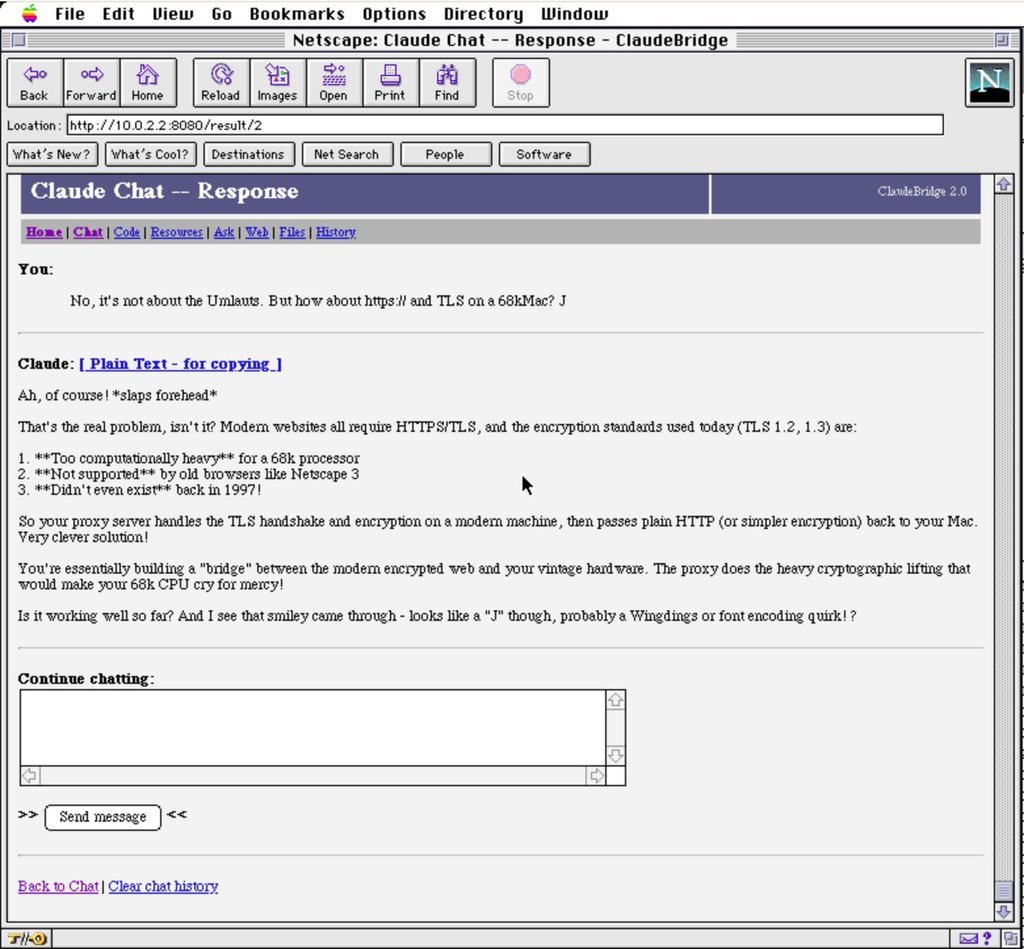
Task: Follow the Code navigation link
Action: point(127,232)
